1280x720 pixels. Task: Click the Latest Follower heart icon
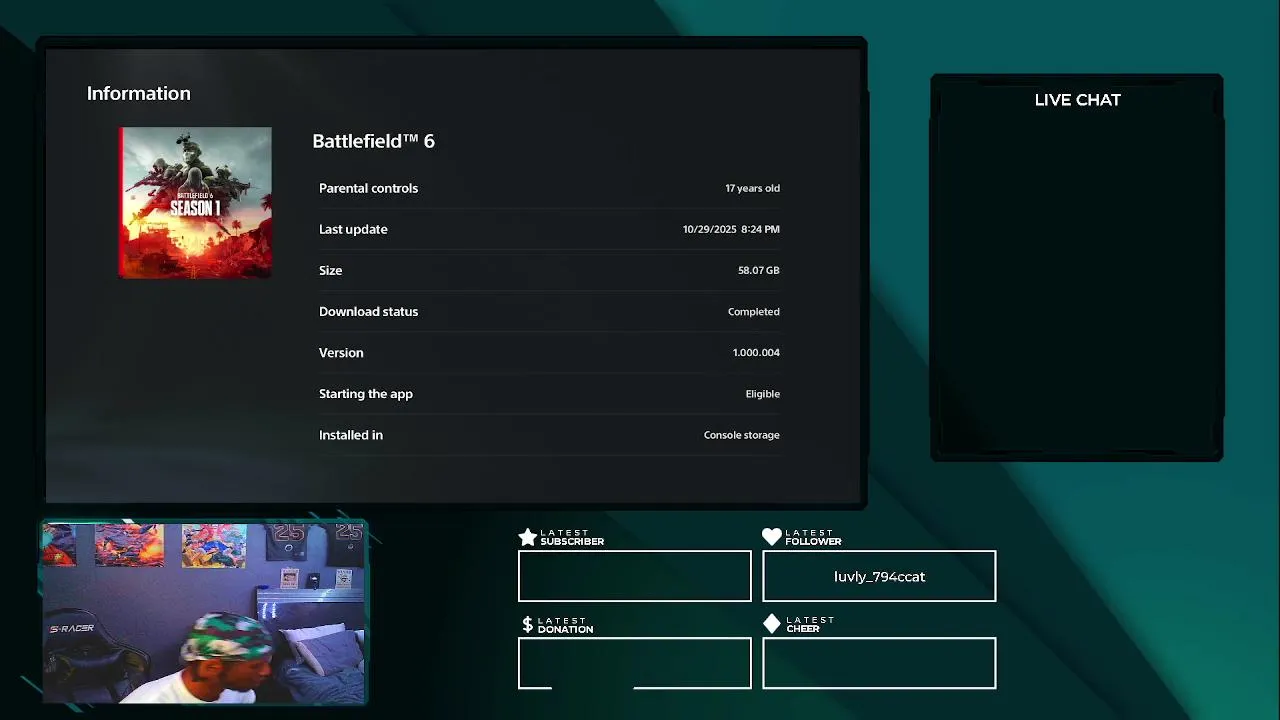[771, 537]
